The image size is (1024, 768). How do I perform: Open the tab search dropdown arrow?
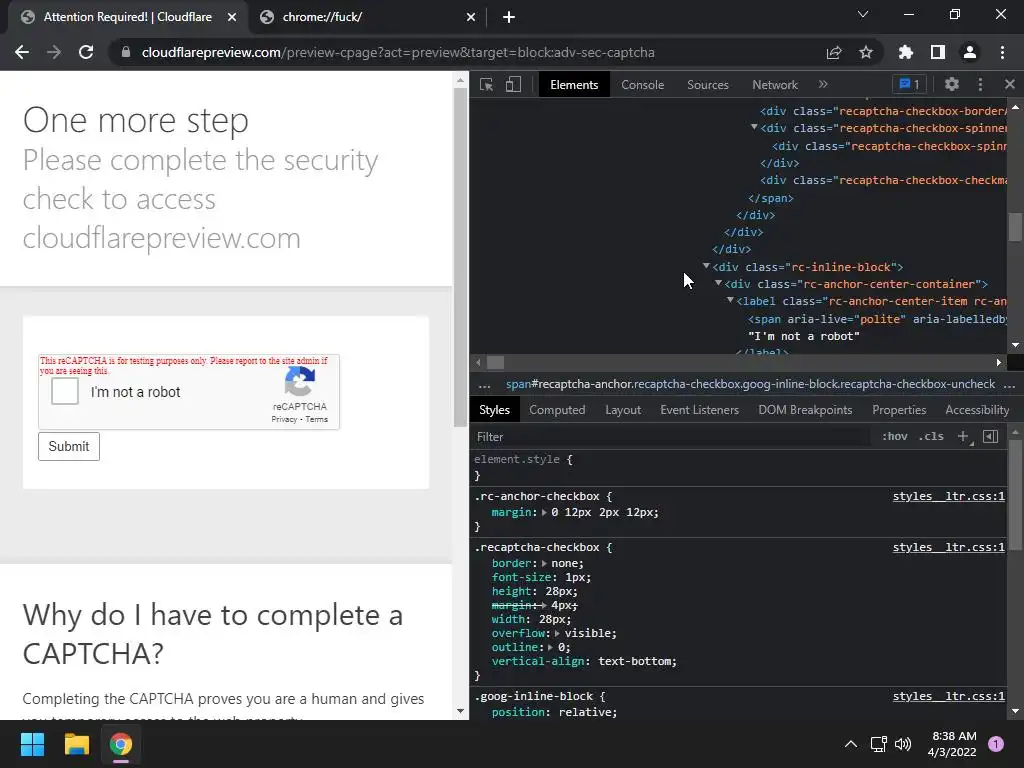863,14
